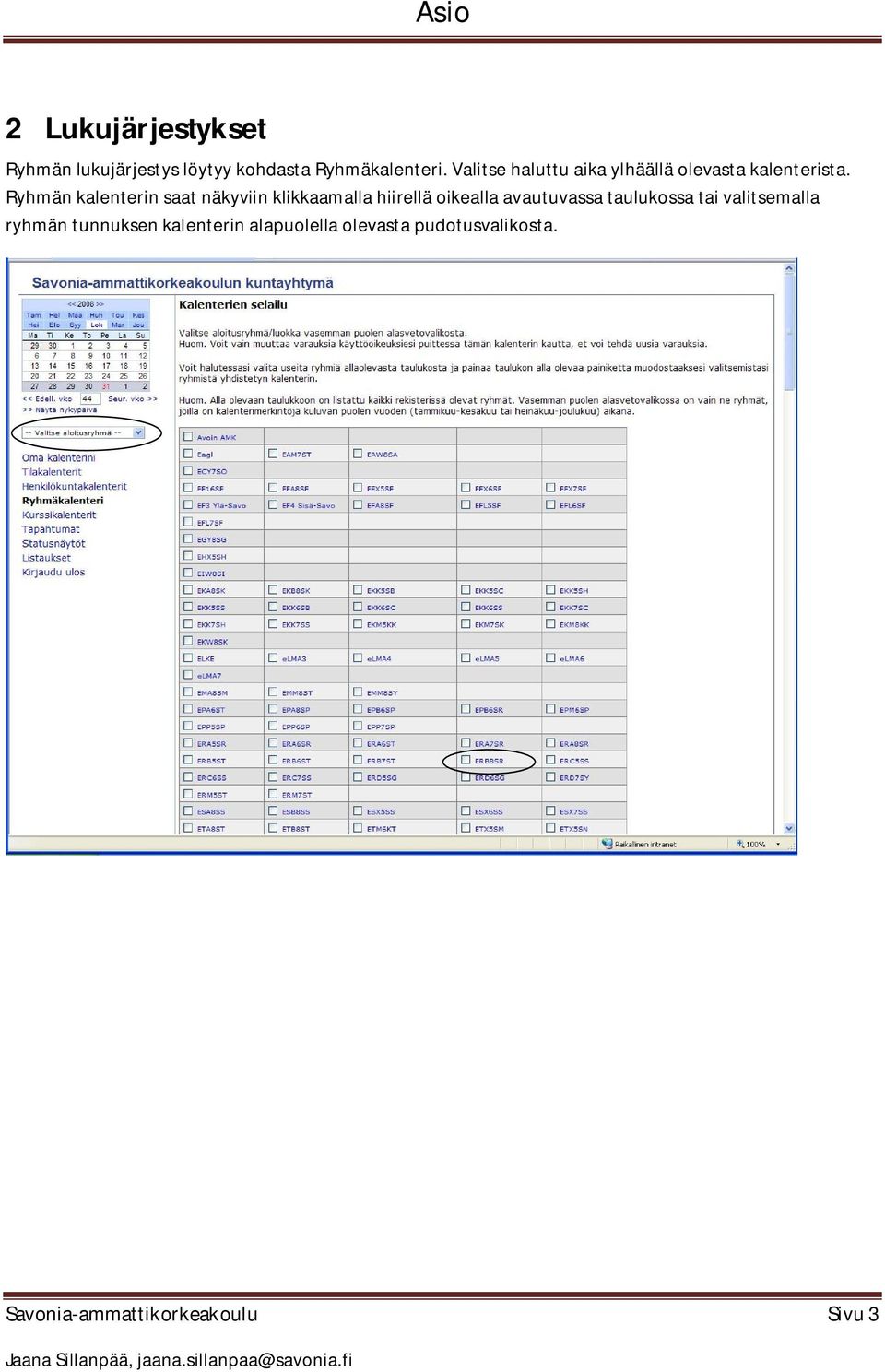This screenshot has width=885, height=1372.
Task: Select Ryhmäkalenteri in the side menu
Action: coord(63,501)
